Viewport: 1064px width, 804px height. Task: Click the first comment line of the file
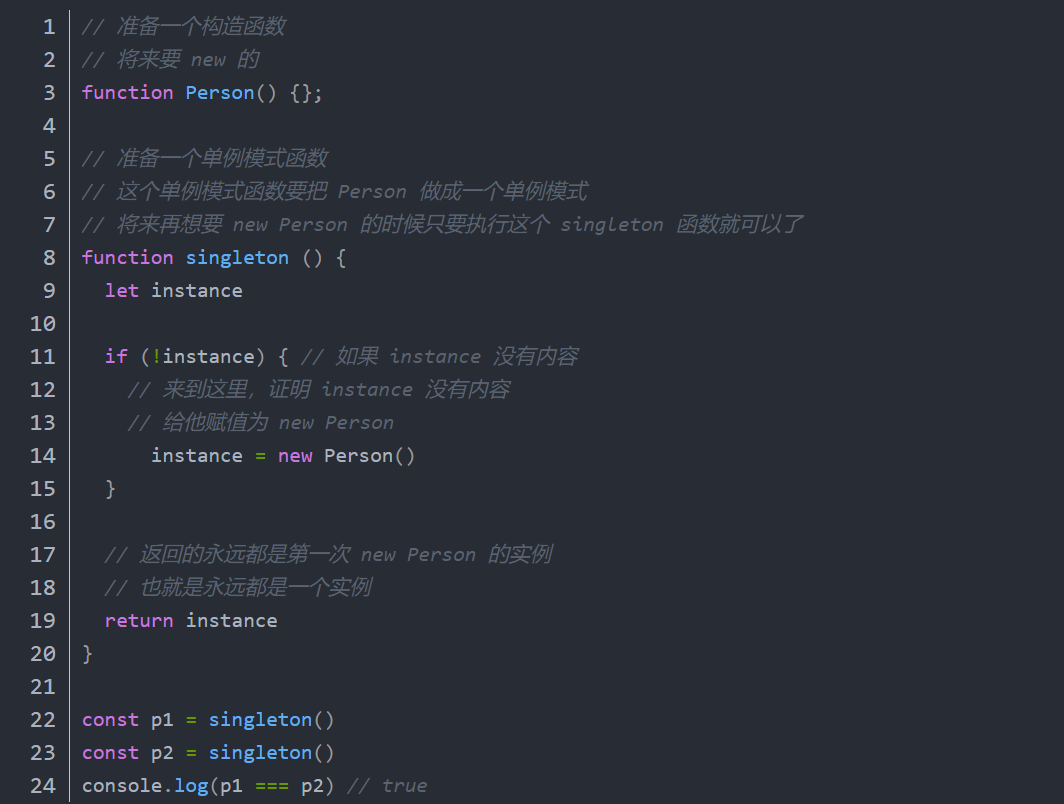[x=185, y=27]
